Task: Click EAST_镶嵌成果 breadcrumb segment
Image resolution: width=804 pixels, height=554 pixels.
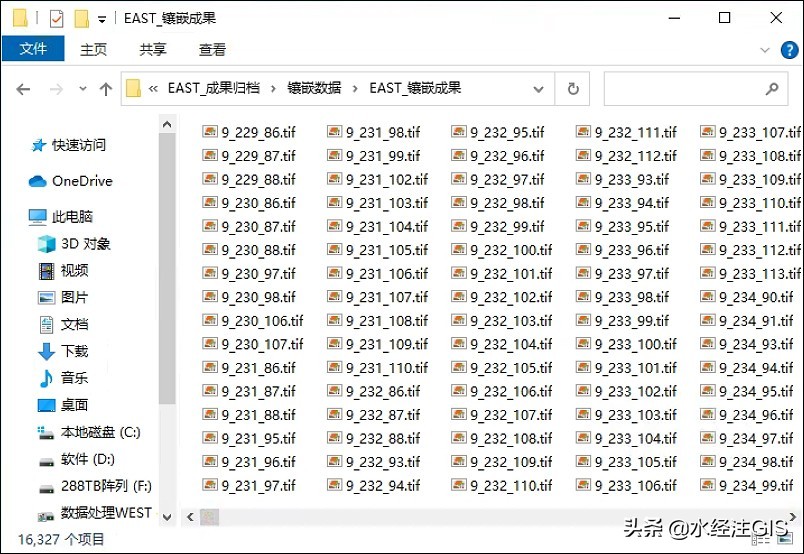Action: pyautogui.click(x=415, y=88)
